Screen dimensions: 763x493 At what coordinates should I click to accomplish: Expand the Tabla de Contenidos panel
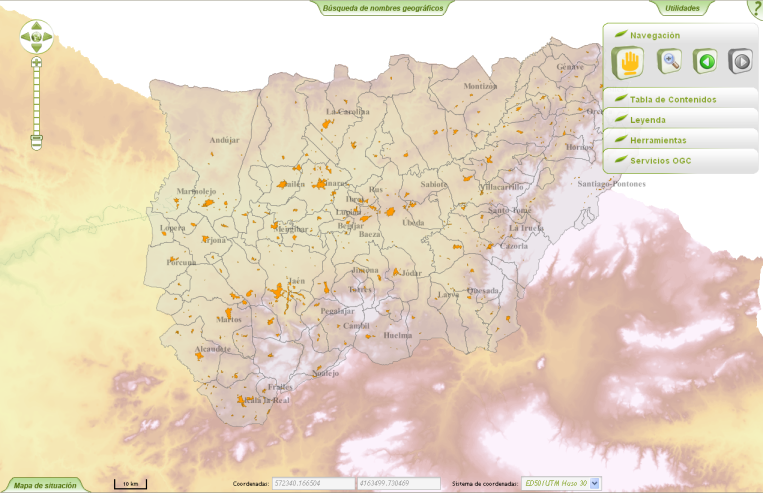(x=672, y=99)
